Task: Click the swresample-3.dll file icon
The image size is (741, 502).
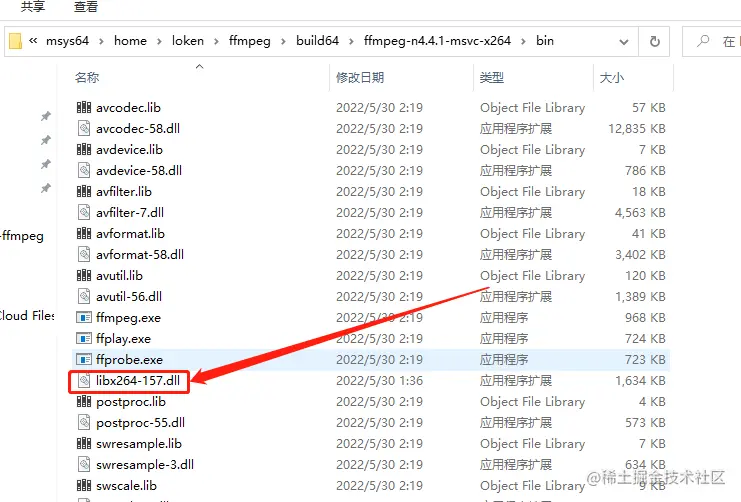Action: [84, 465]
